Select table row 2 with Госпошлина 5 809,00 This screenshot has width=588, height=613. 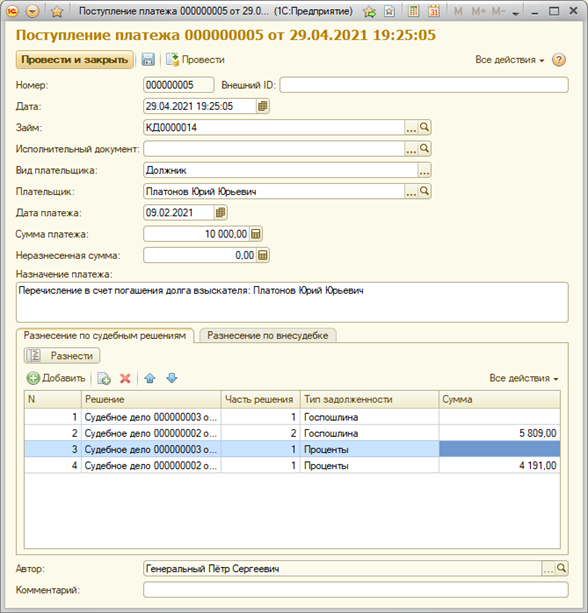coord(292,433)
